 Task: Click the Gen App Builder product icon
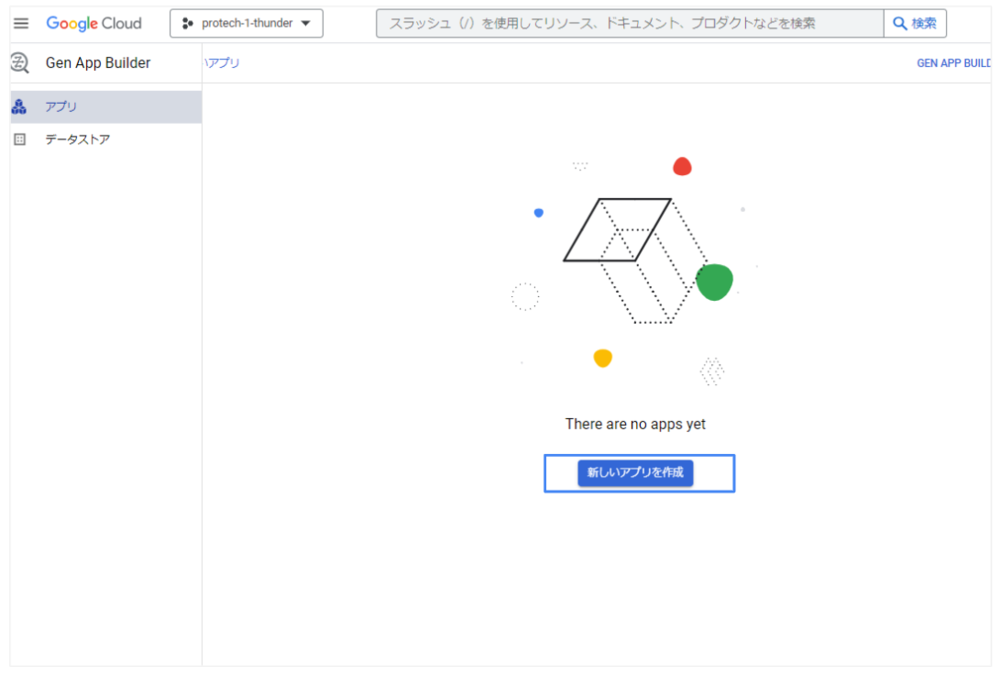19,63
